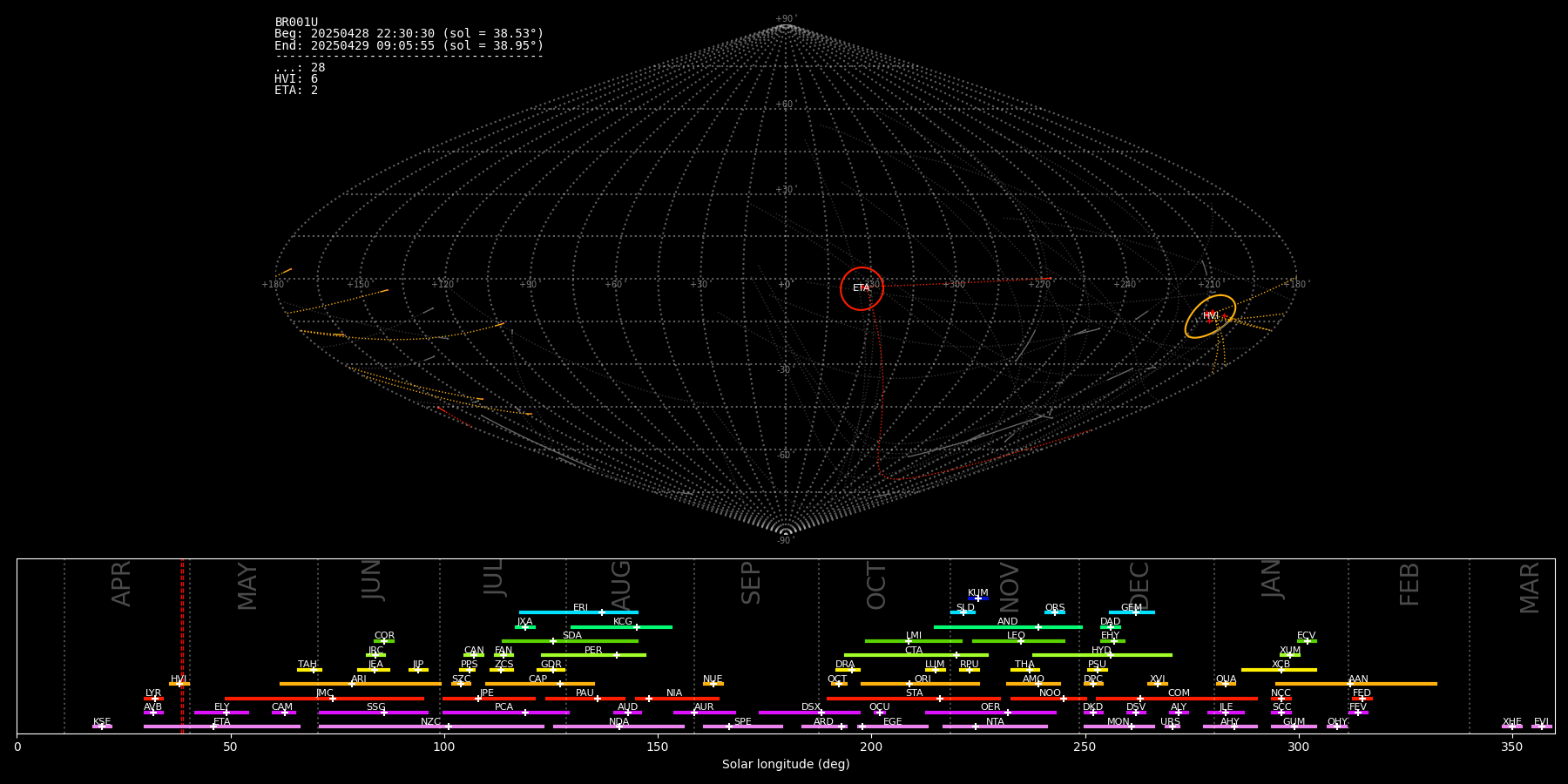Click the 'Solar longitude (deg)' axis label

point(785,764)
